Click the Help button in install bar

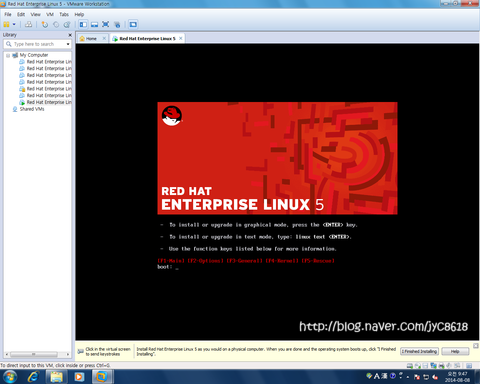pyautogui.click(x=455, y=351)
